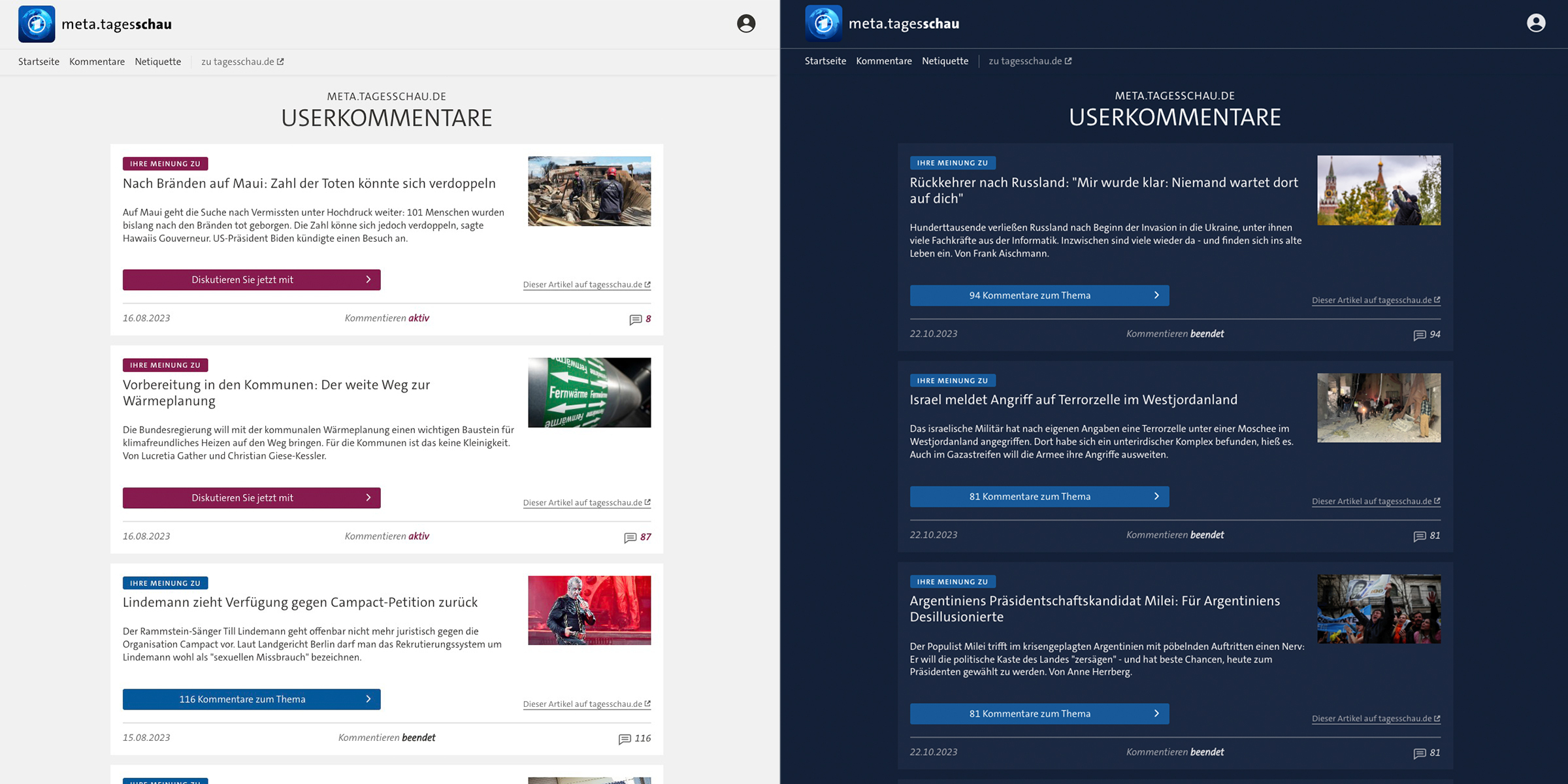Image resolution: width=1568 pixels, height=784 pixels.
Task: Click the 'IHRE MEINUNG ZU' badge above the Maui headline
Action: (x=165, y=164)
